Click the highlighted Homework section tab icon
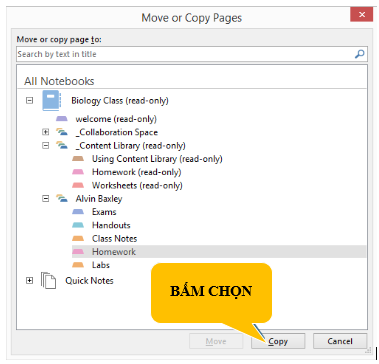Image resolution: width=379 pixels, height=364 pixels. tap(78, 252)
